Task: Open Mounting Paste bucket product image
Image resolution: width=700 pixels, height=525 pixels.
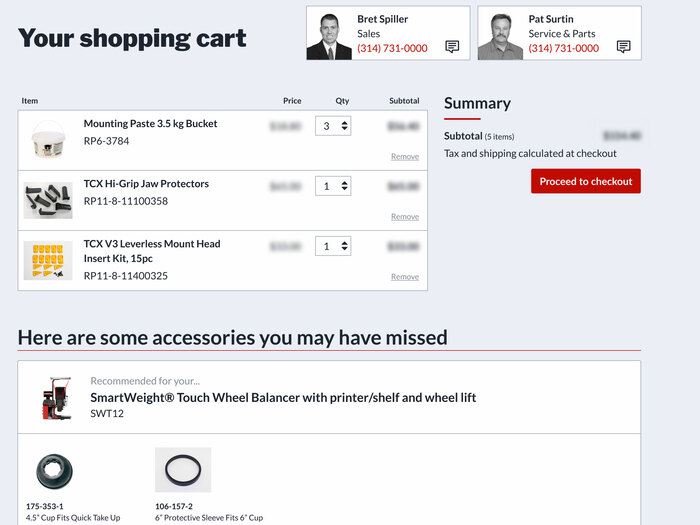Action: pyautogui.click(x=48, y=140)
